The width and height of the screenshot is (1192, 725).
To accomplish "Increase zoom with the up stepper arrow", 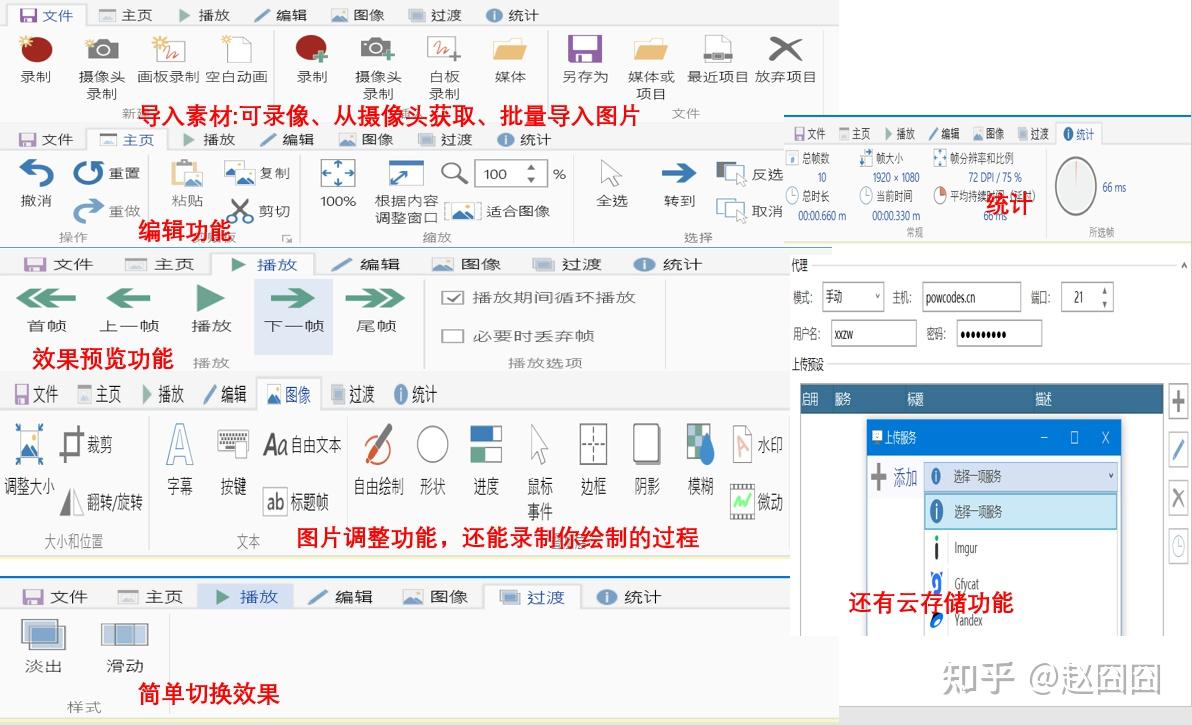I will 531,168.
